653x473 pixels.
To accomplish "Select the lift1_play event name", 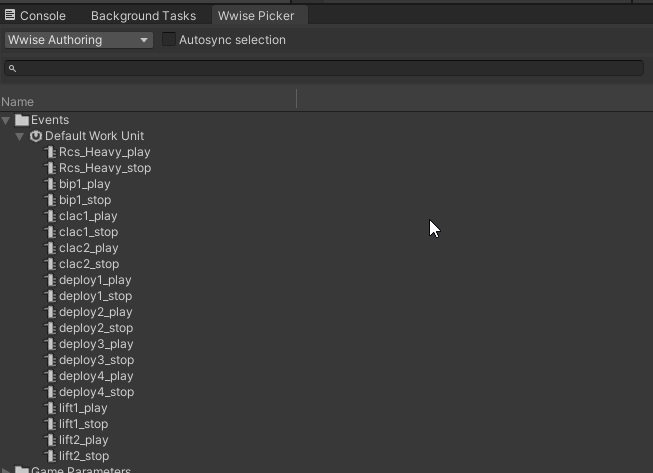I will click(83, 408).
